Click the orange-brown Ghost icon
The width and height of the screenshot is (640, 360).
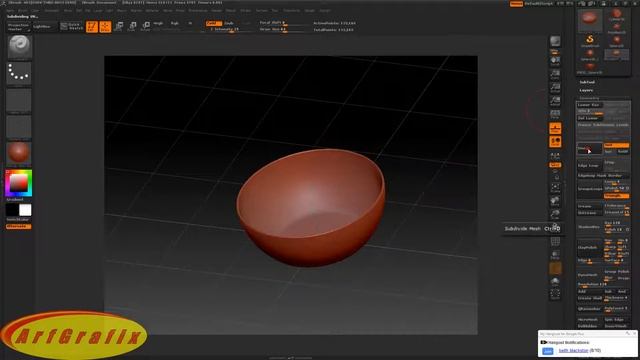pyautogui.click(x=555, y=269)
